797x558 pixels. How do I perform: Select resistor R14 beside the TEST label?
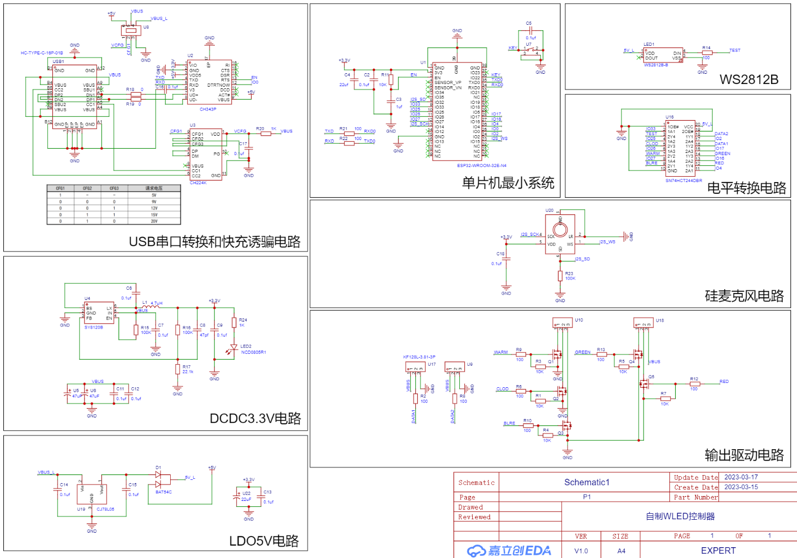707,52
